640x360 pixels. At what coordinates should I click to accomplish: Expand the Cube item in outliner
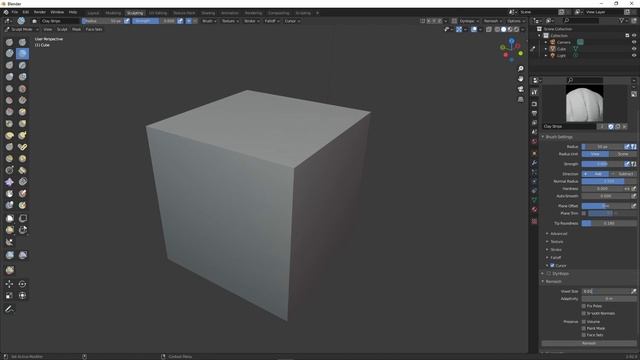click(x=546, y=49)
